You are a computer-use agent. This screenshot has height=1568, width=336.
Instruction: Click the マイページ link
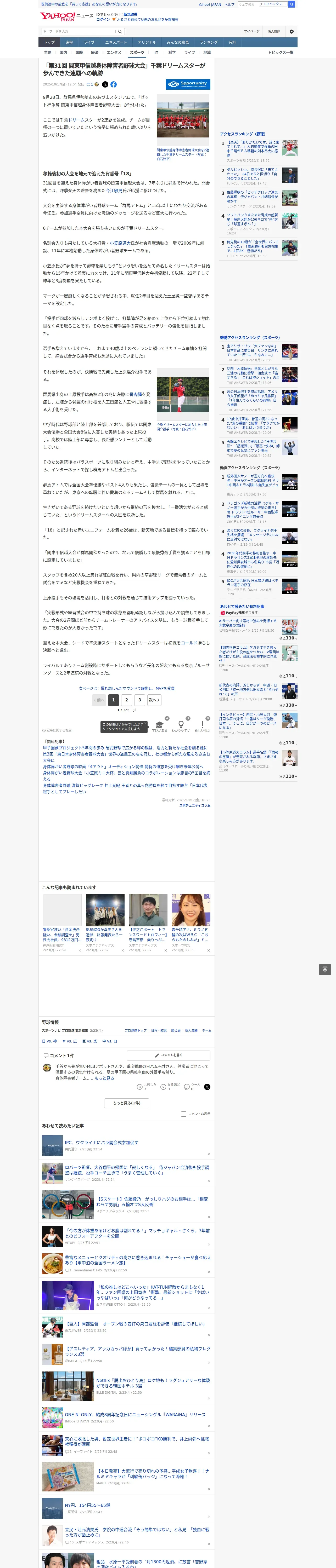[252, 32]
